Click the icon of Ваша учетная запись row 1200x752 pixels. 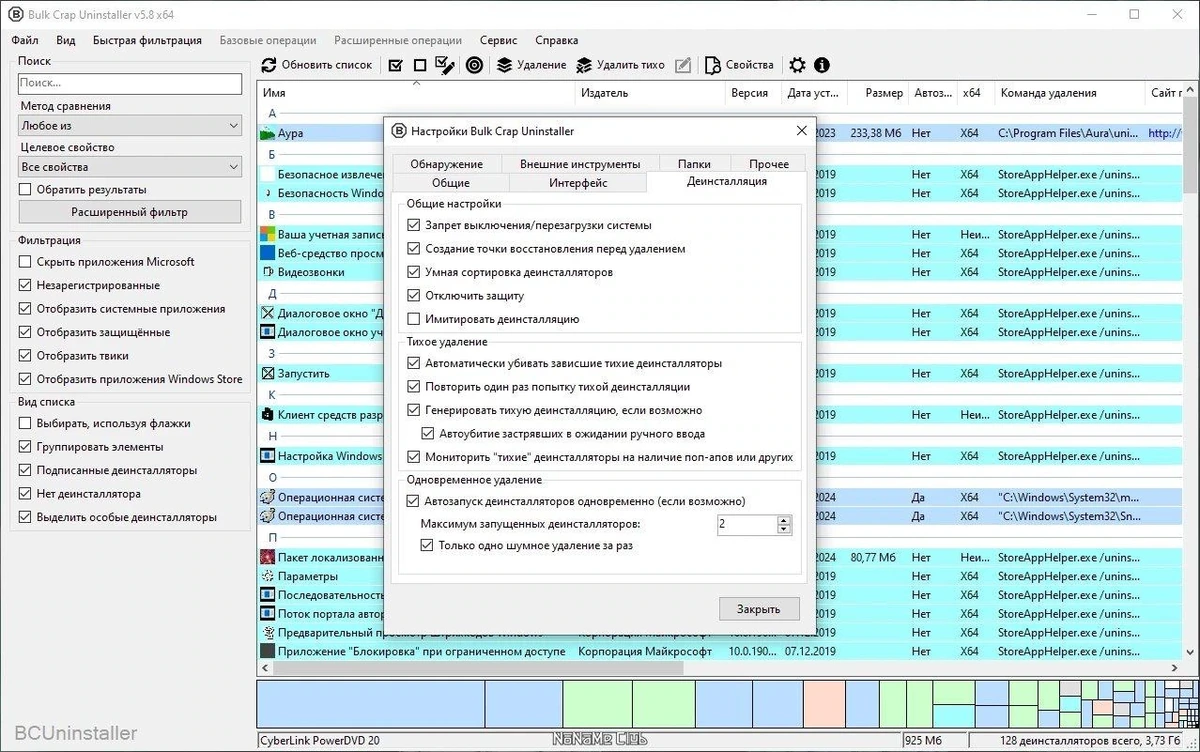pos(267,233)
